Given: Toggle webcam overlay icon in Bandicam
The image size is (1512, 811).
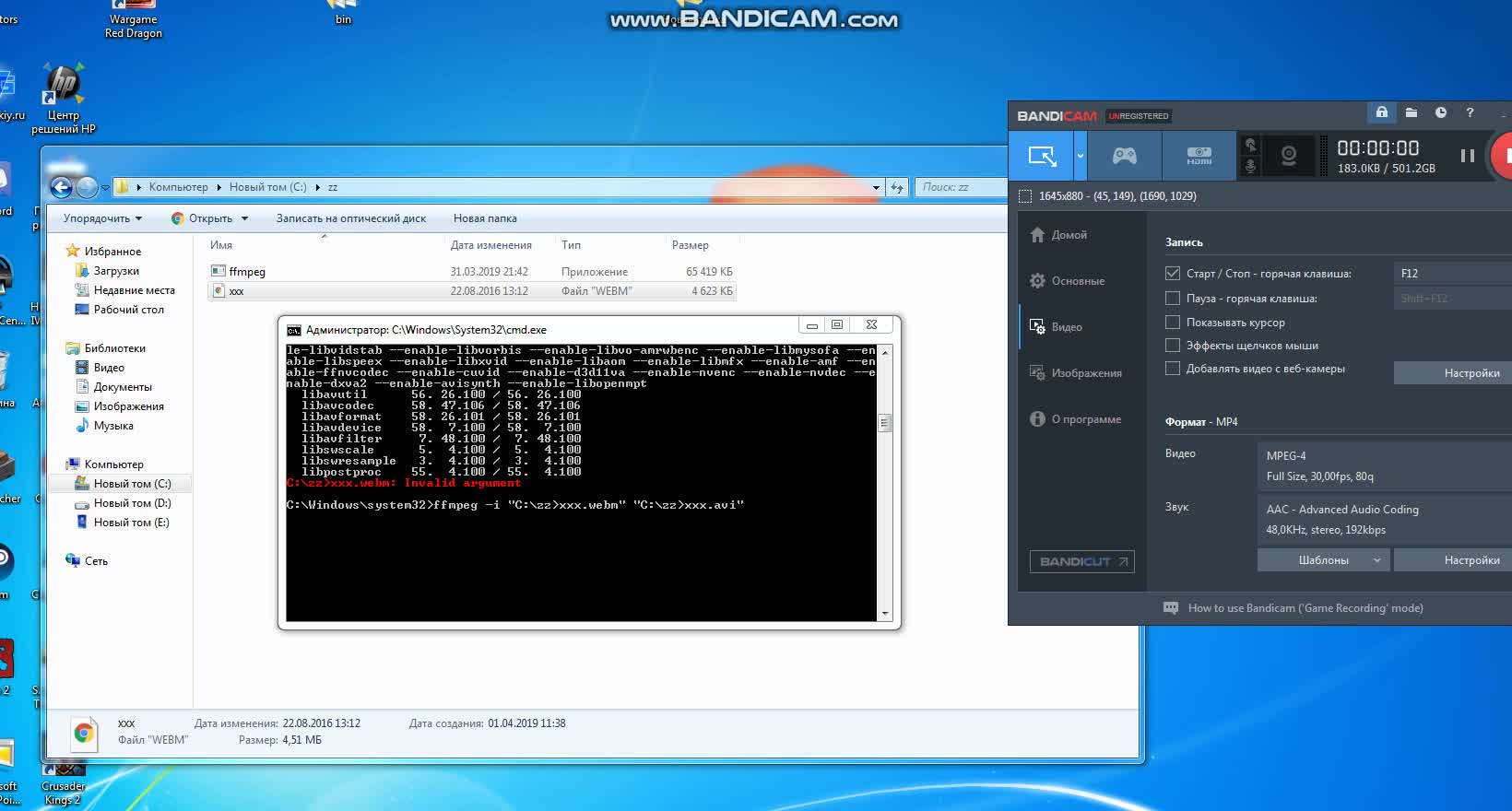Looking at the screenshot, I should click(x=1289, y=156).
